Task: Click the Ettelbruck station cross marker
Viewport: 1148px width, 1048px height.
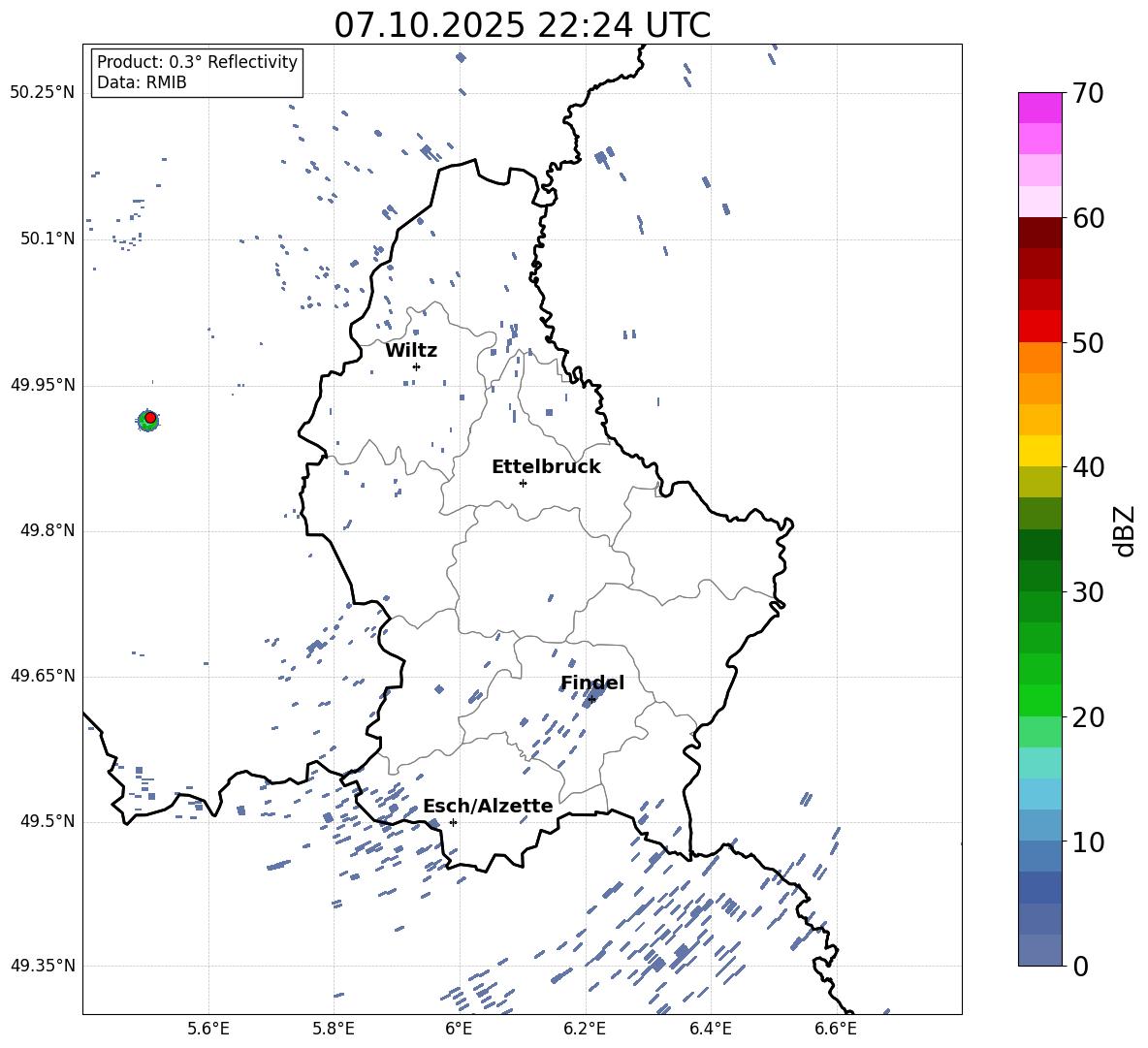Action: point(523,483)
